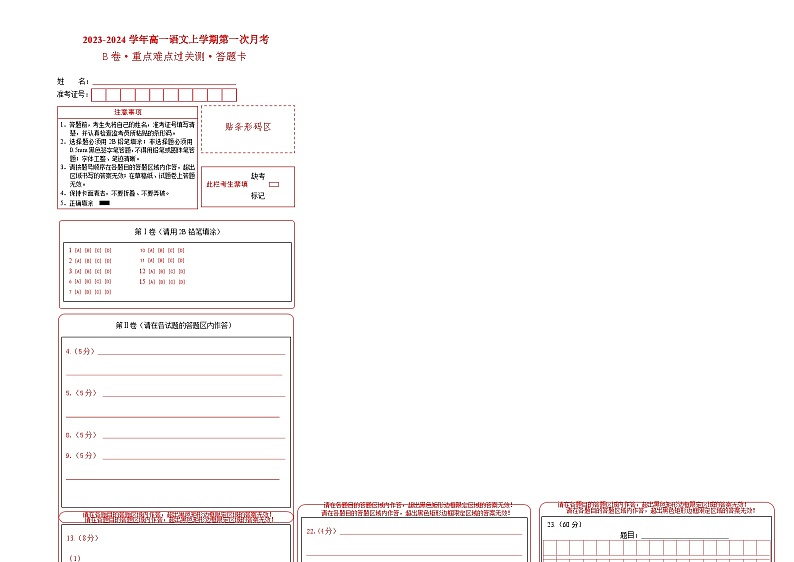The width and height of the screenshot is (794, 562).
Task: Click the answer line beside 5.(5分)
Action: [194, 394]
